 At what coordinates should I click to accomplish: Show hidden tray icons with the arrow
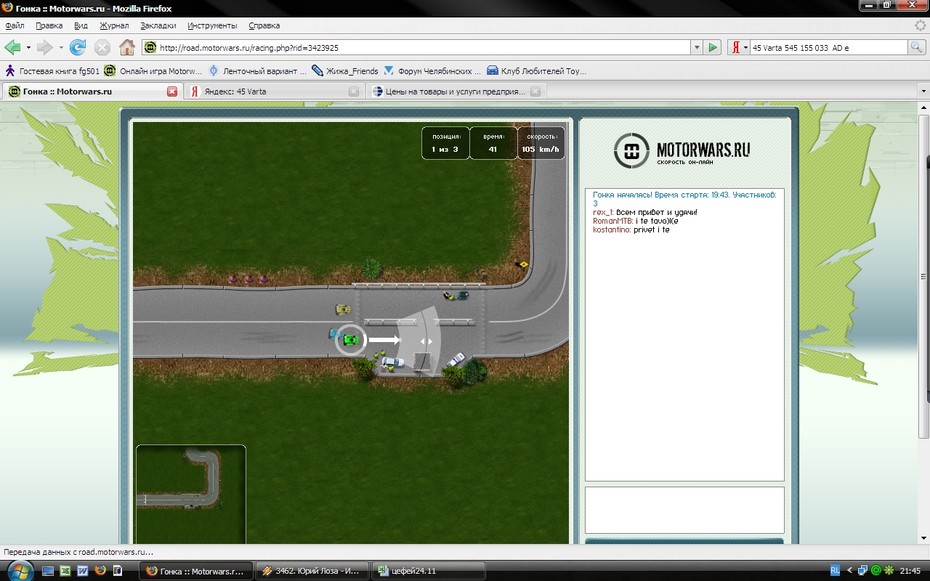(849, 571)
